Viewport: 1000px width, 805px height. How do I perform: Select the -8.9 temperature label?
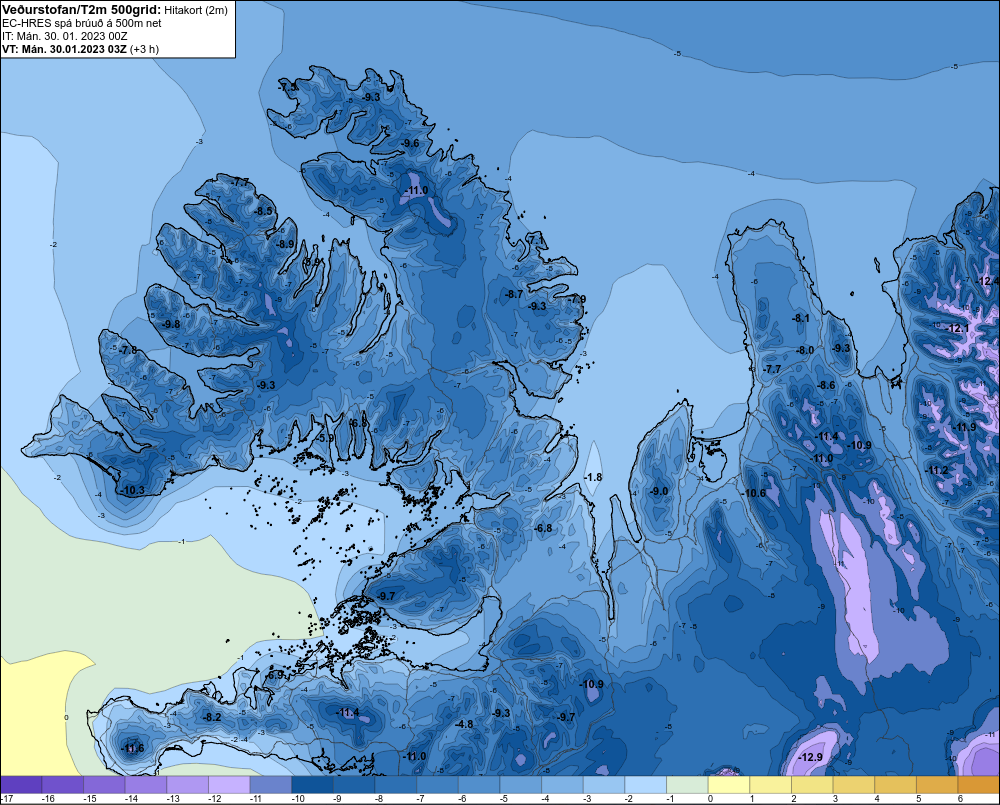pos(285,244)
